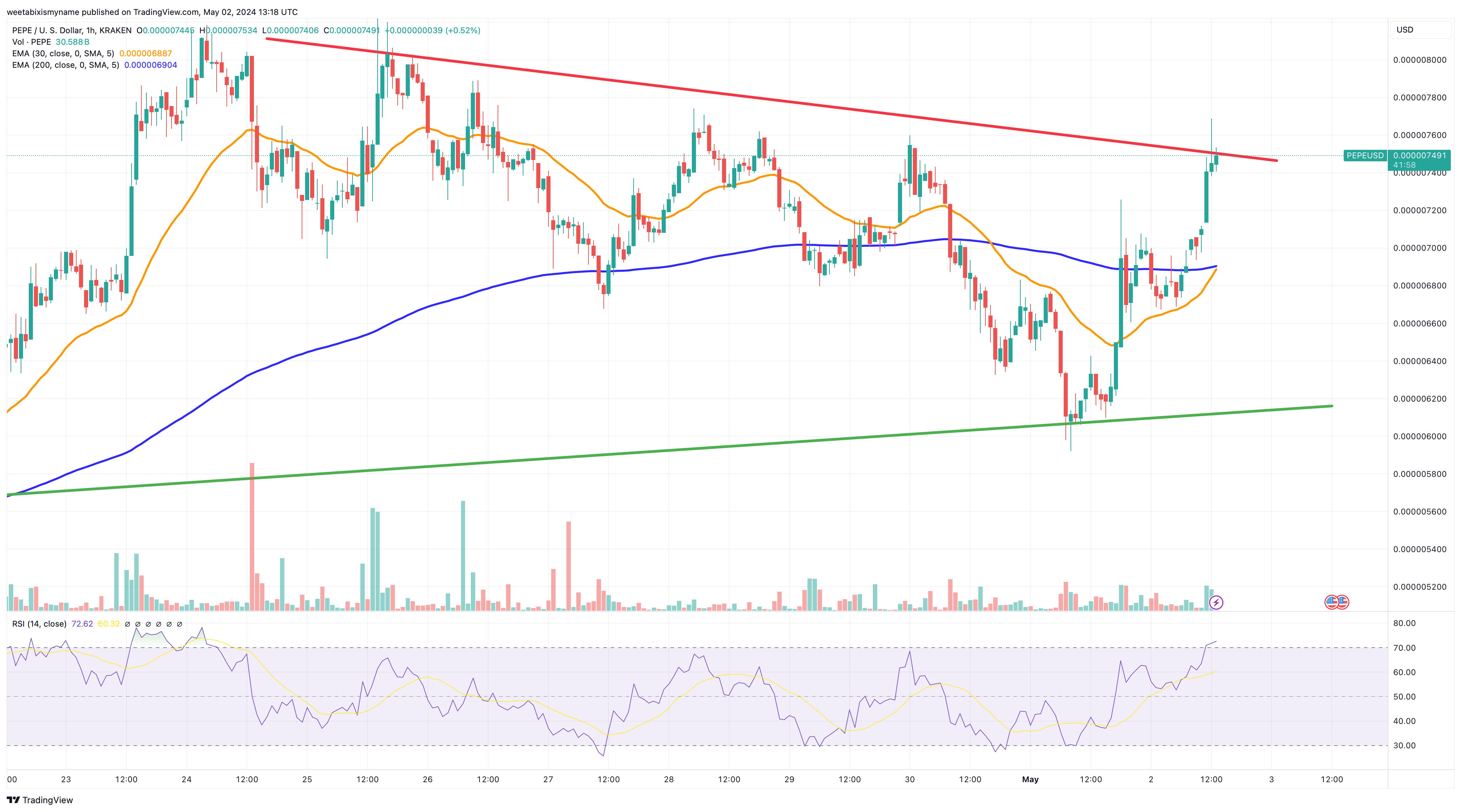Screen dimensions: 1461x812
Task: Click the tallest red volume bar
Action: (252, 536)
